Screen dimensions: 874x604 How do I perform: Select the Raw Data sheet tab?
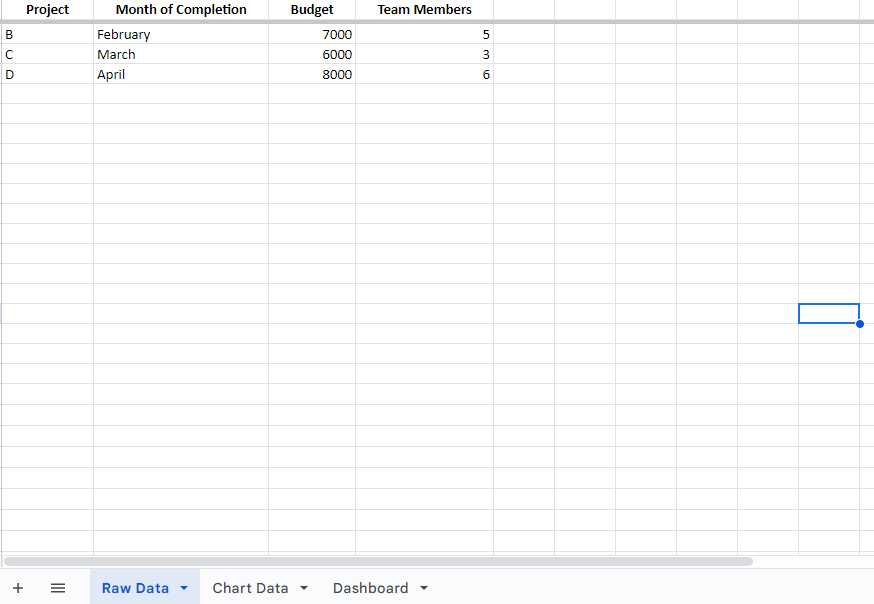tap(135, 588)
